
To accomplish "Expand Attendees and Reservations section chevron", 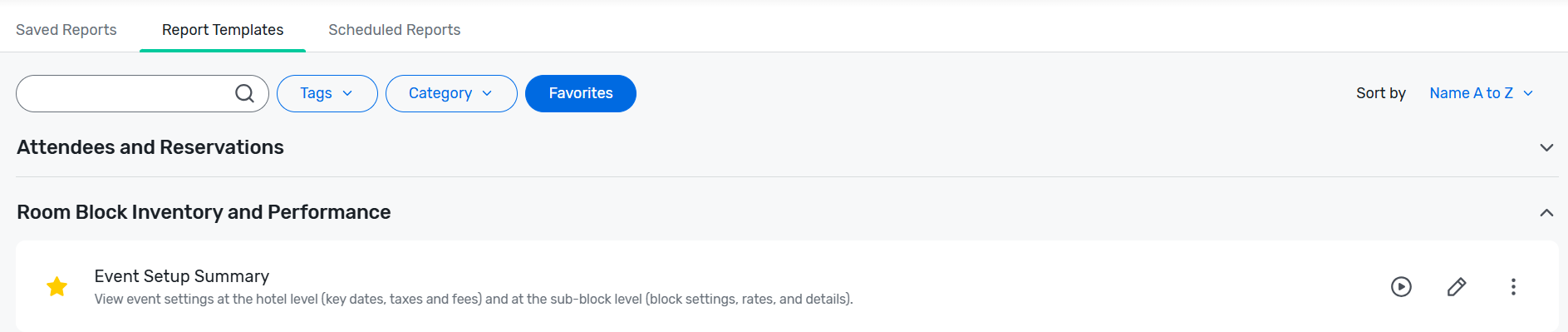I will [1546, 147].
